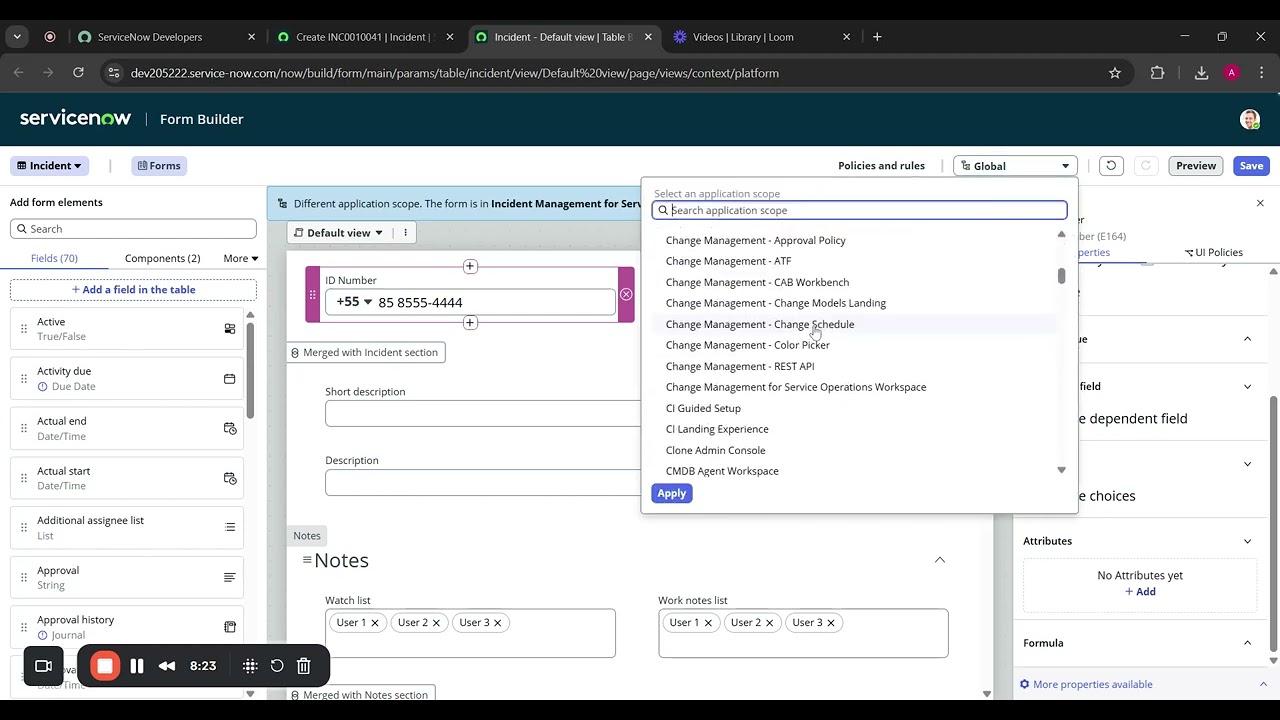Click the plus icon below ID Number field

point(470,322)
